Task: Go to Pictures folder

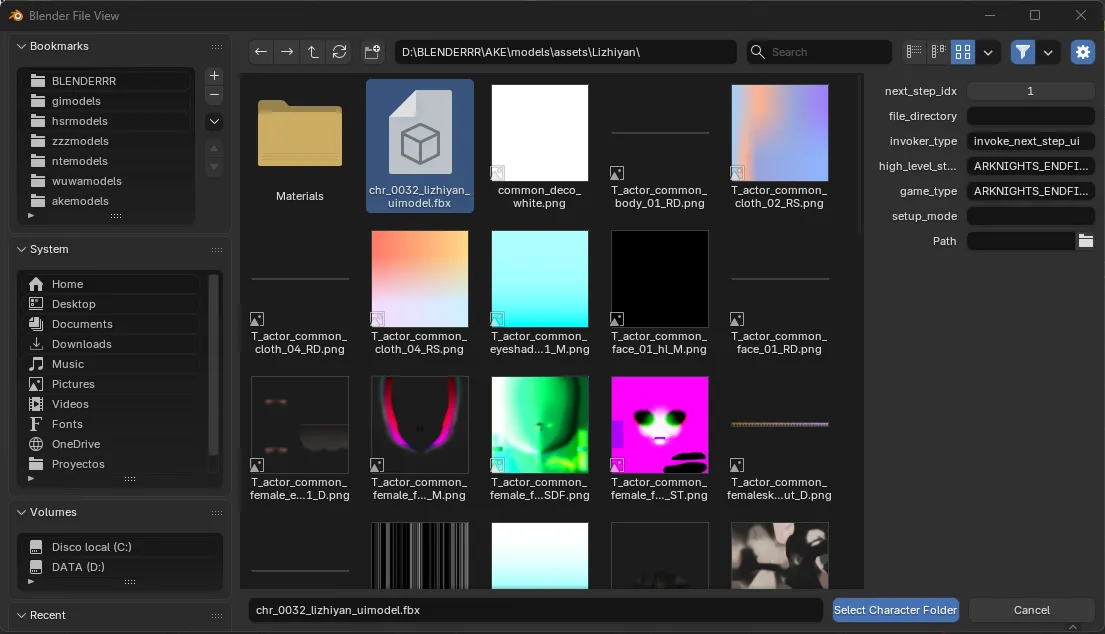Action: point(113,384)
